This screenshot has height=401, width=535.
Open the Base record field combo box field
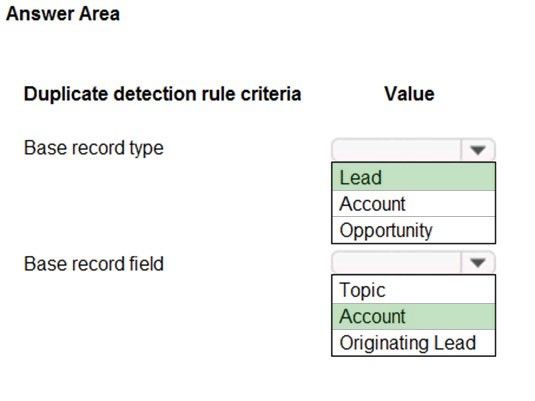tap(413, 262)
